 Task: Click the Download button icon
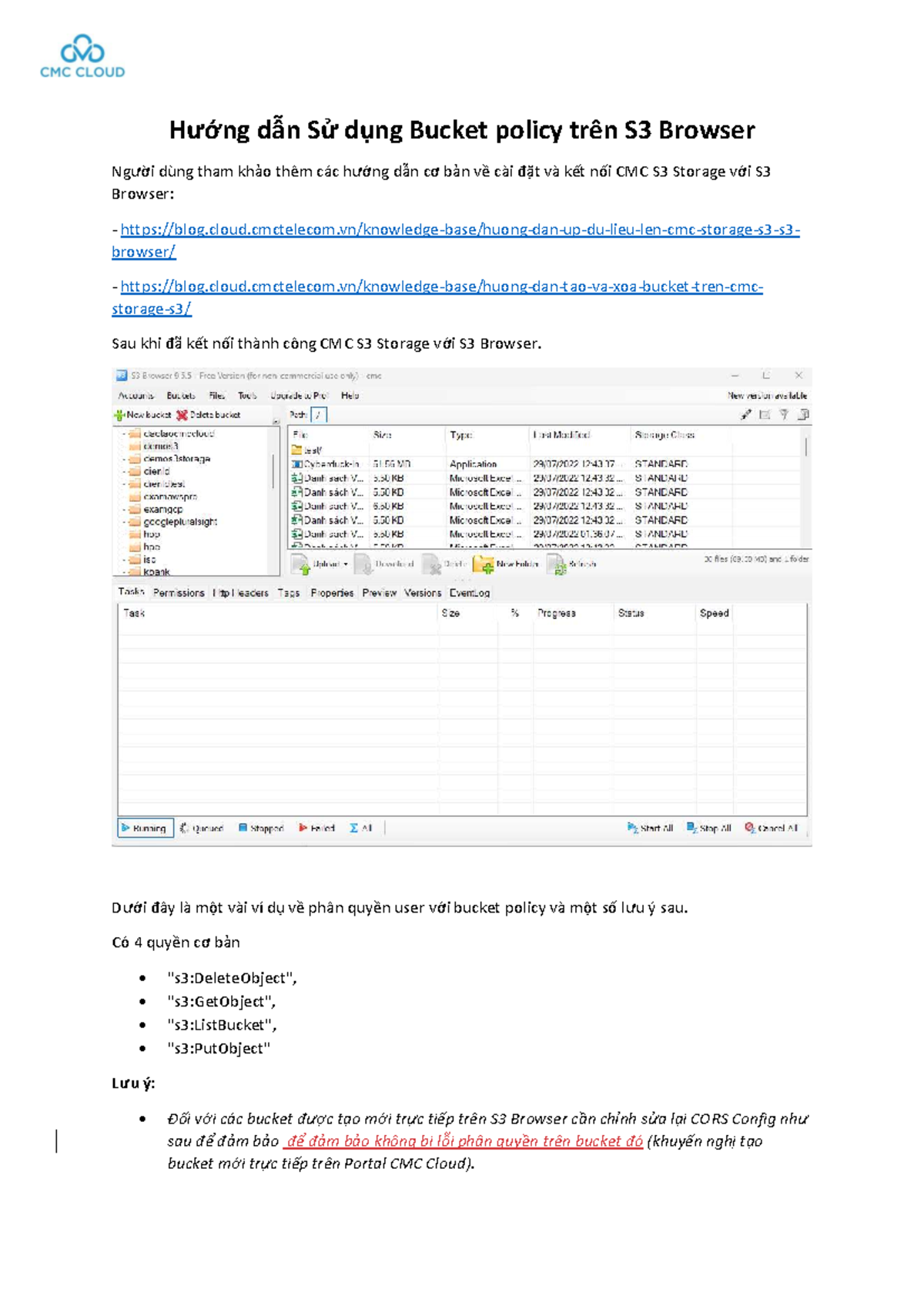click(x=363, y=564)
